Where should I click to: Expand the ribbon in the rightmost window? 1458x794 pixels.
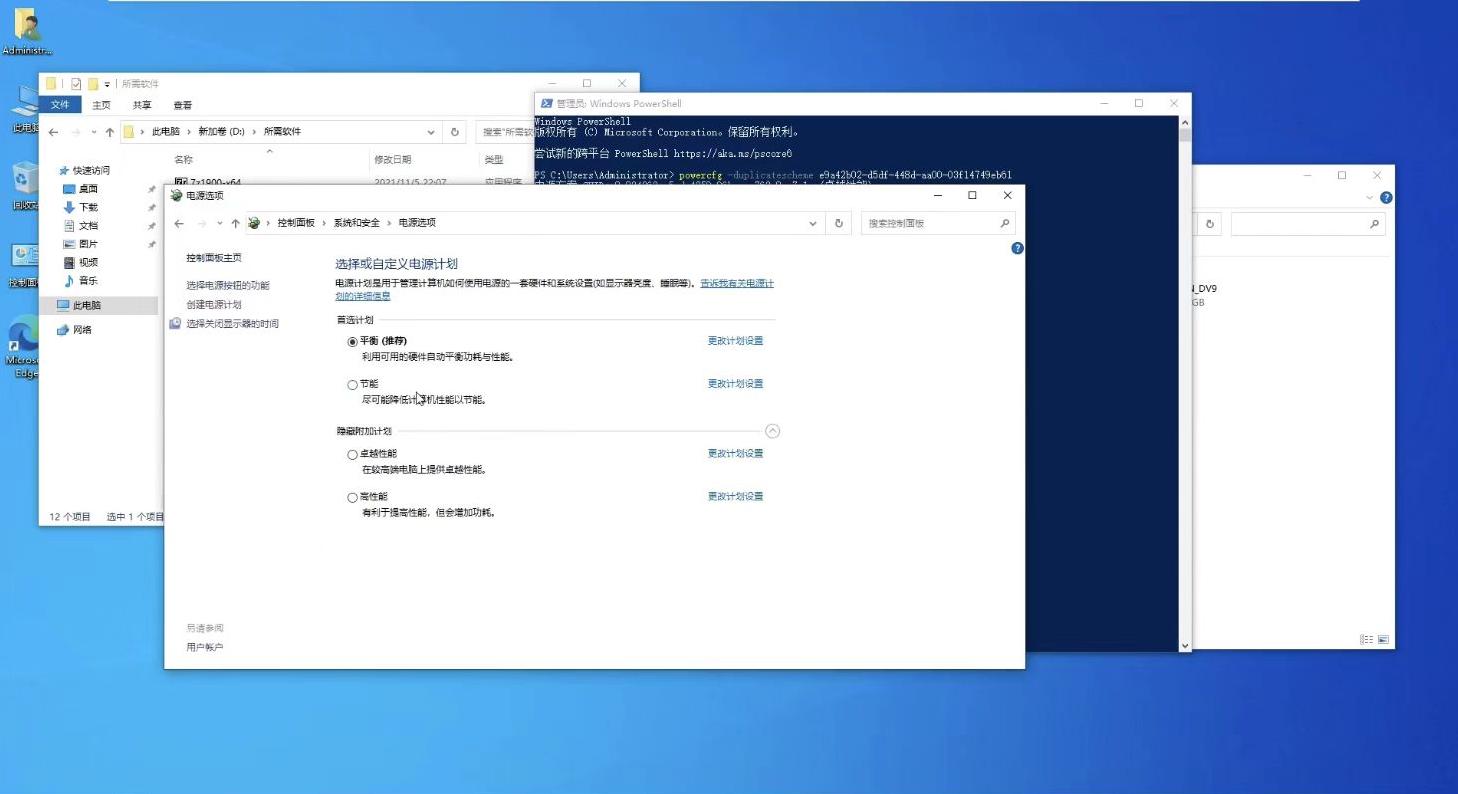pyautogui.click(x=1369, y=198)
